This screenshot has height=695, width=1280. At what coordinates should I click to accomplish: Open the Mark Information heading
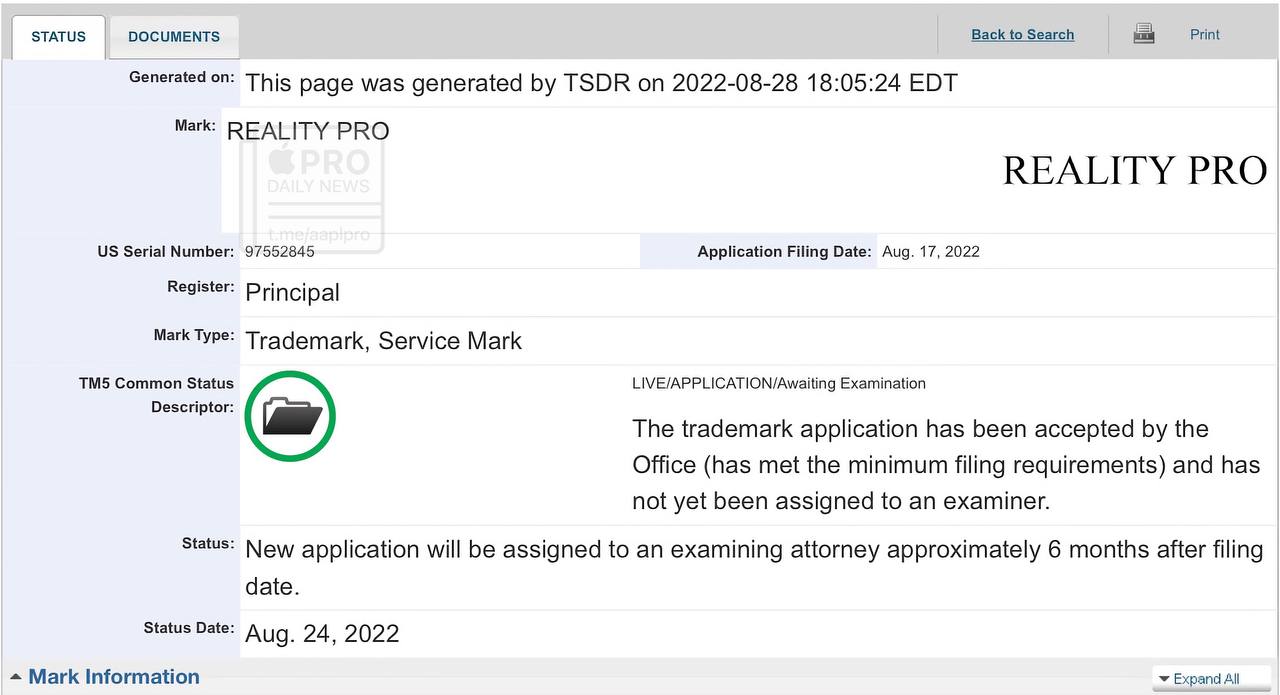[114, 677]
